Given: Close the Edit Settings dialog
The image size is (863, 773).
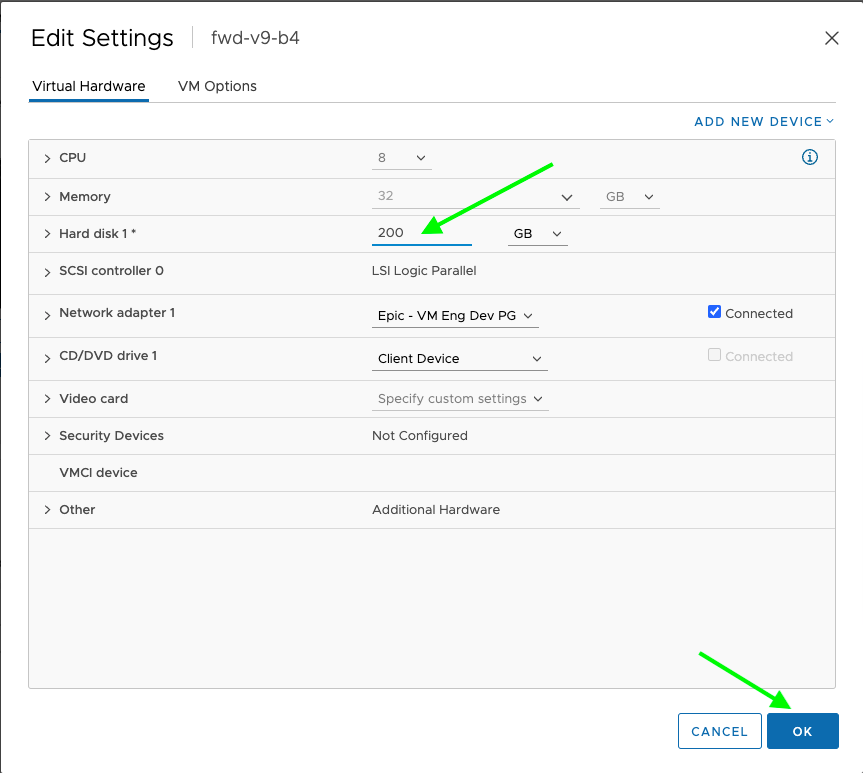Looking at the screenshot, I should click(831, 38).
